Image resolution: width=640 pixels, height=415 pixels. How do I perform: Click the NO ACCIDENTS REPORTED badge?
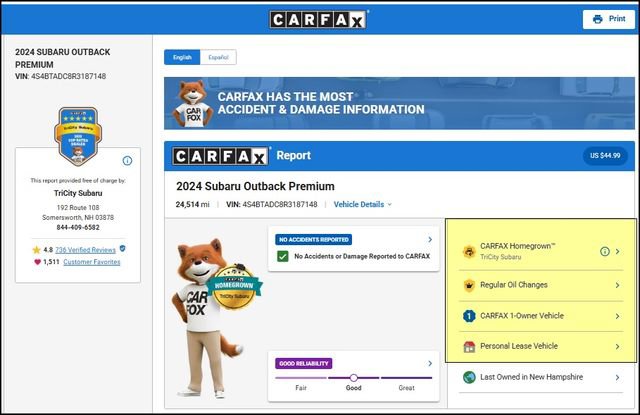(313, 240)
